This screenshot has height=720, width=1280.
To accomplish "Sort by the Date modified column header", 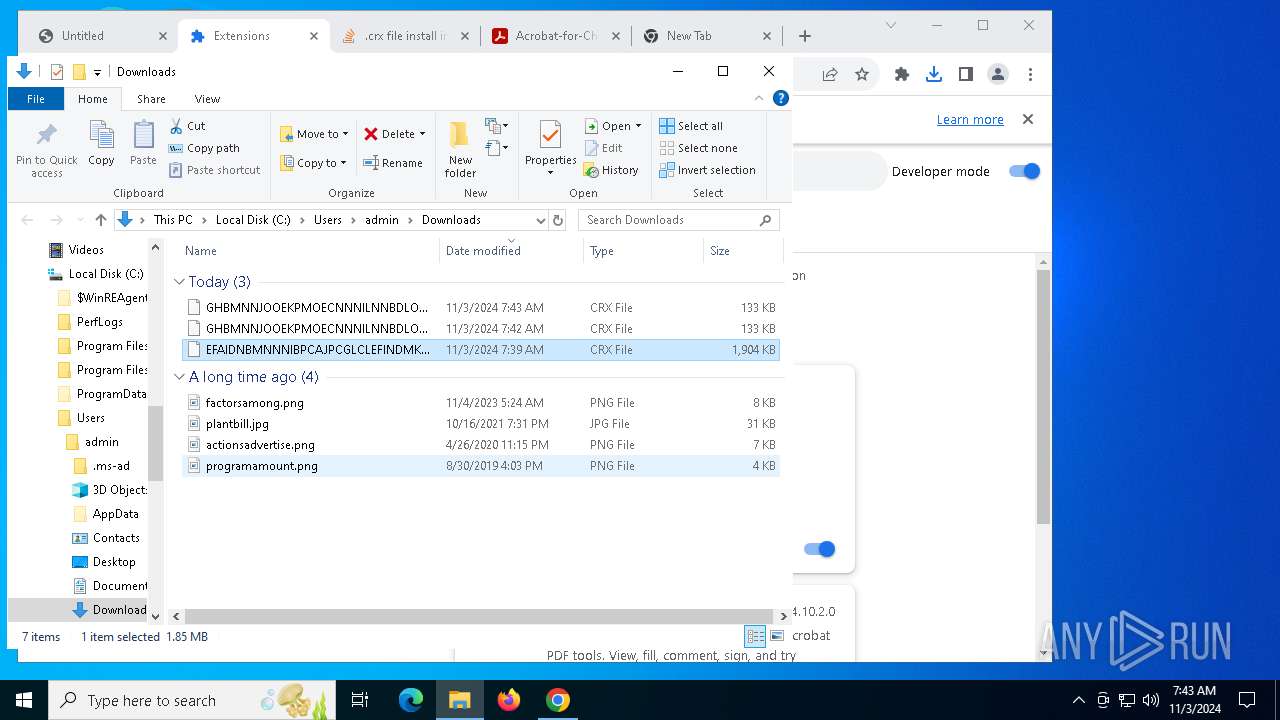I will [x=511, y=251].
